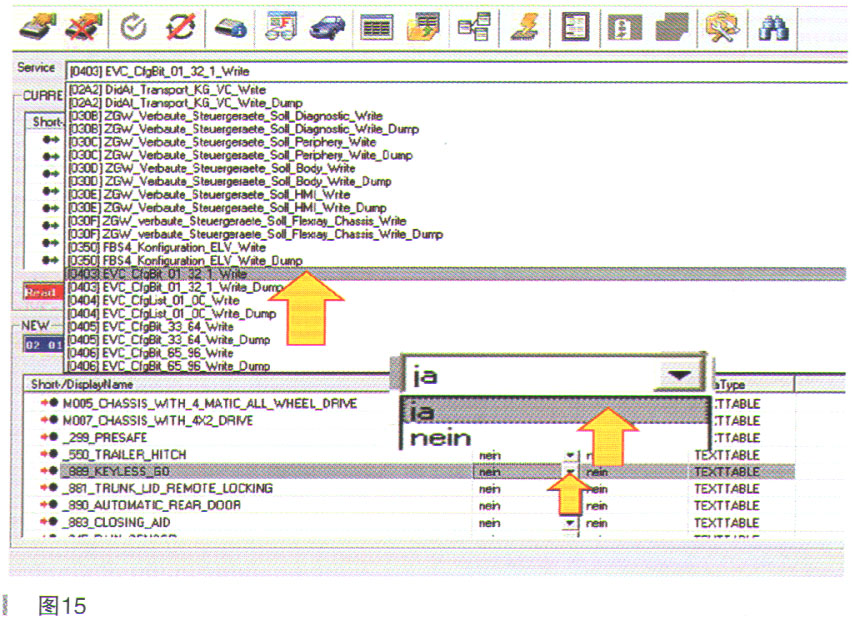Click the yellow folder toolbar icon

pos(424,26)
